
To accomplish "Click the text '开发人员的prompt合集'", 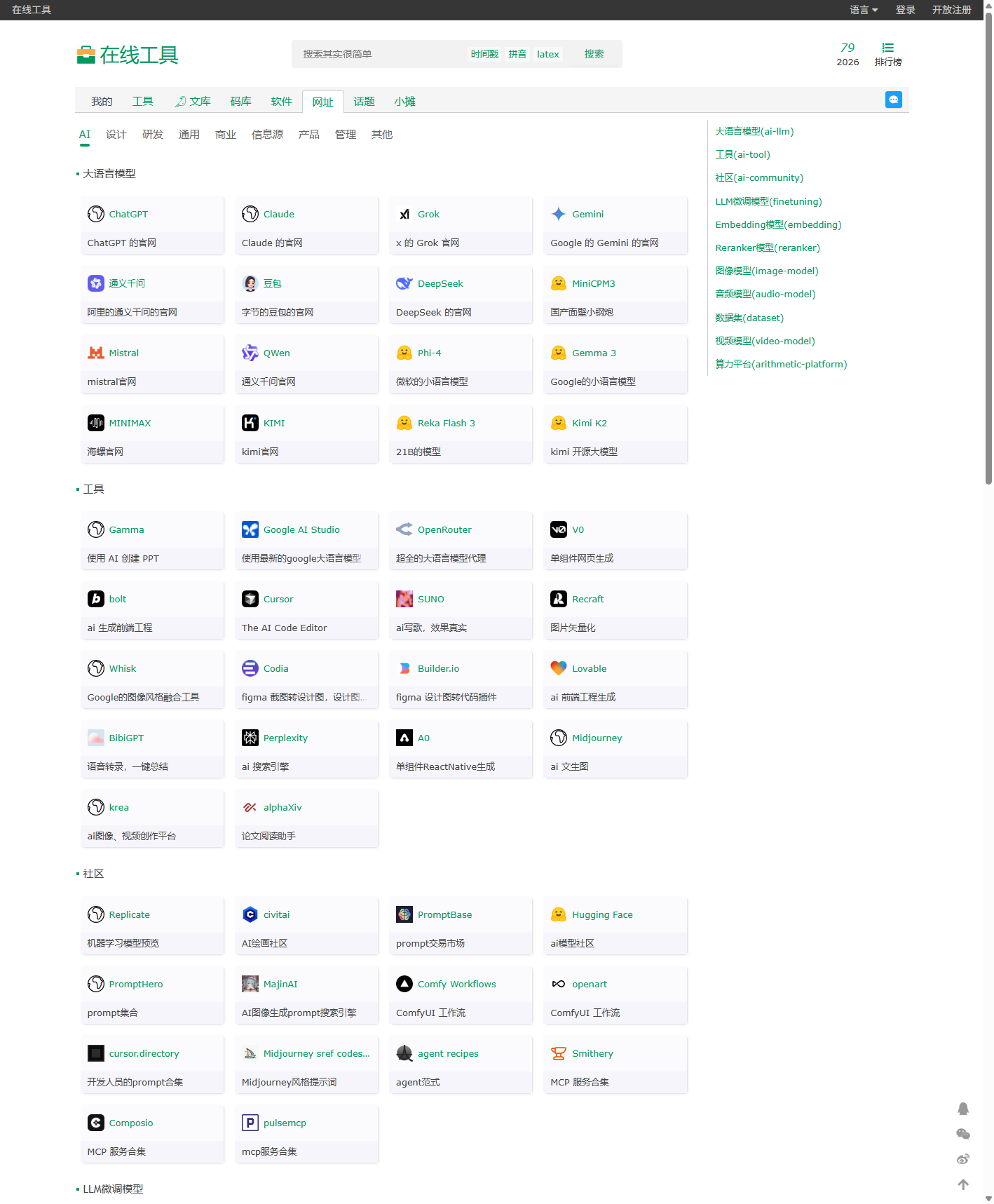I will pos(135,1082).
